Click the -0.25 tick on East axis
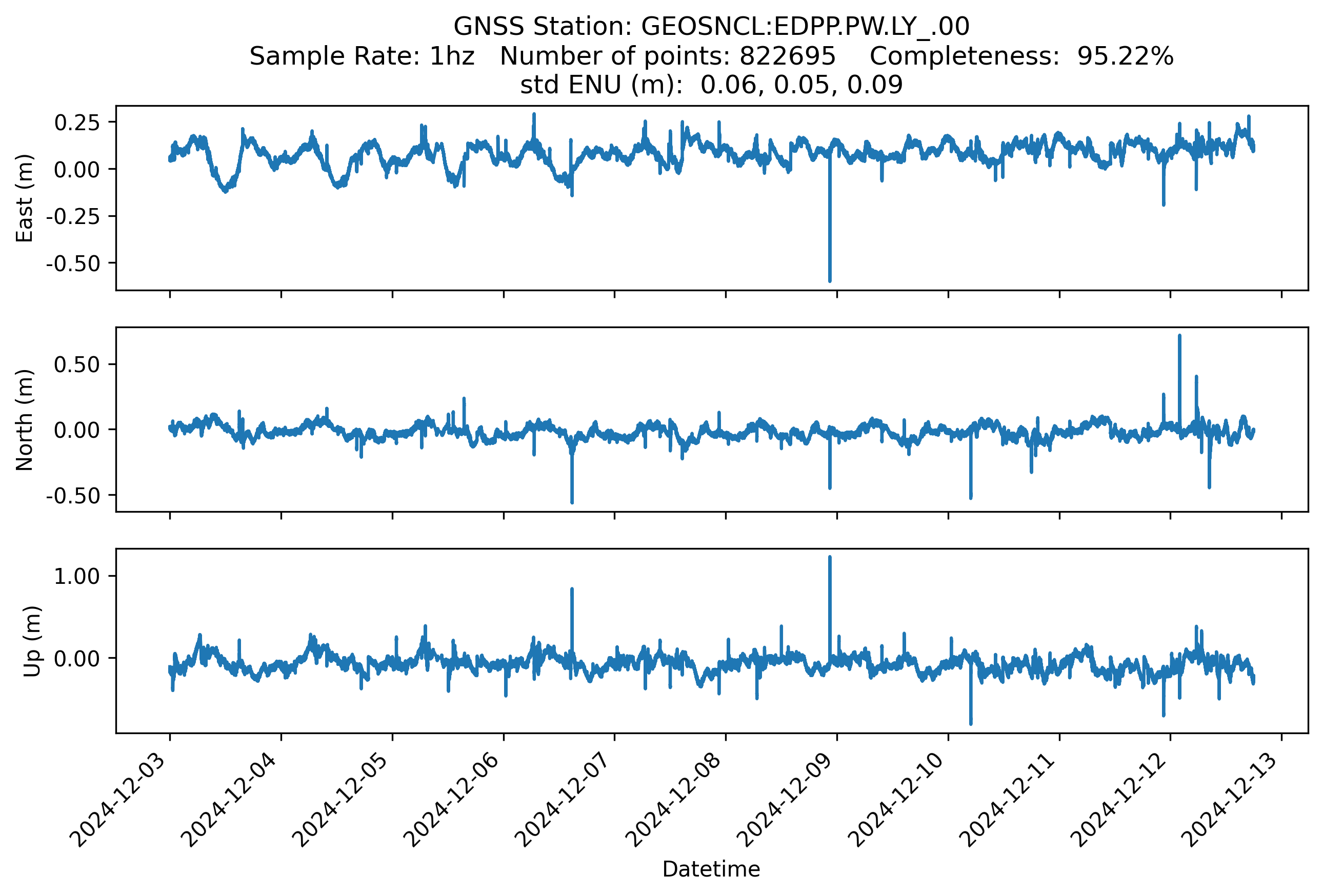Viewport: 1323px width, 896px height. [x=73, y=216]
